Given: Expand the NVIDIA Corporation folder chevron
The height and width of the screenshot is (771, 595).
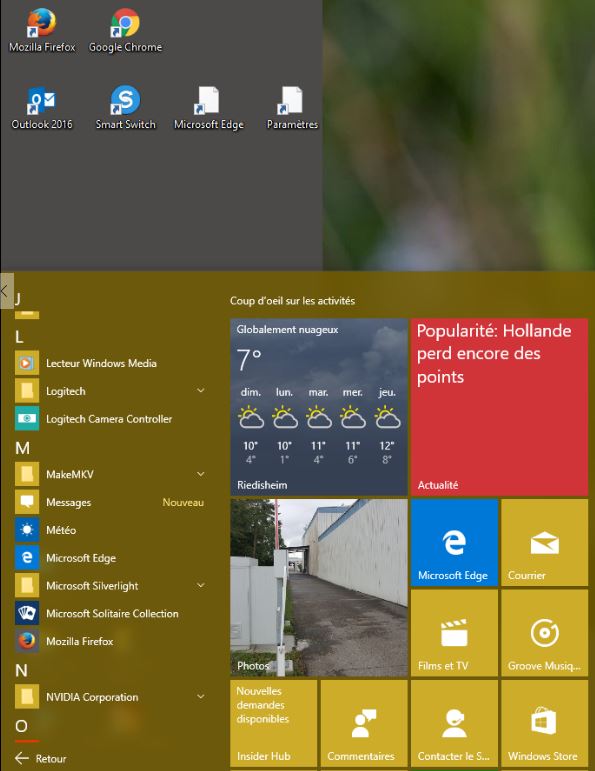Looking at the screenshot, I should [x=201, y=696].
